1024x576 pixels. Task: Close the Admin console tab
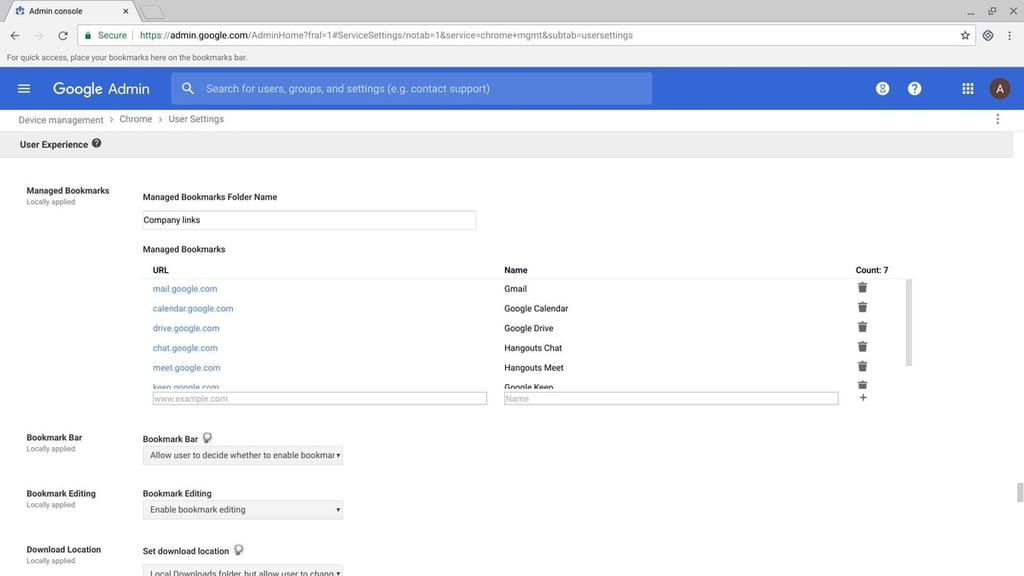(125, 11)
